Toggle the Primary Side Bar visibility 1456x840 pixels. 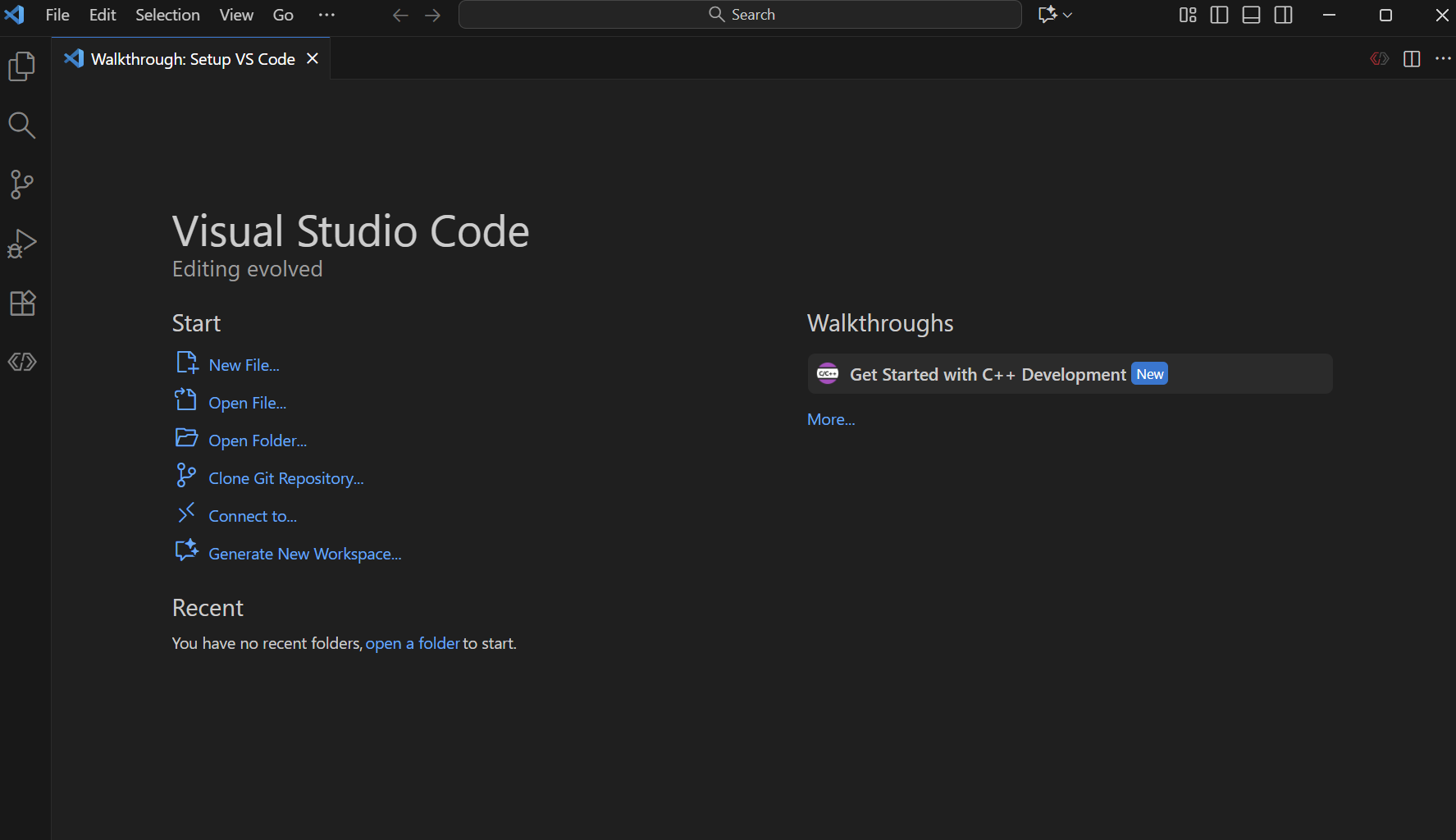[x=1219, y=15]
